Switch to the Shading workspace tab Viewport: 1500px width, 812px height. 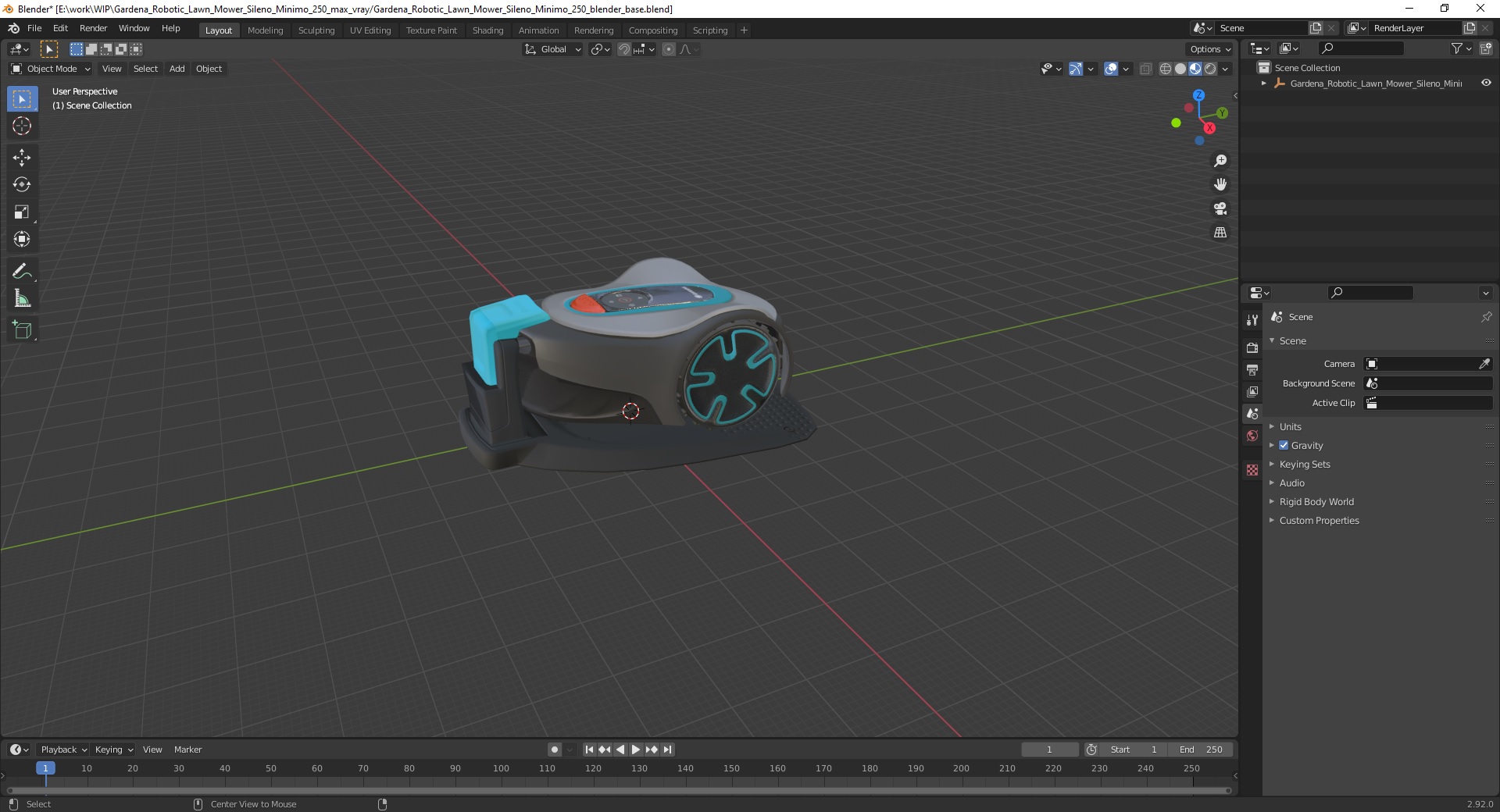pyautogui.click(x=487, y=30)
